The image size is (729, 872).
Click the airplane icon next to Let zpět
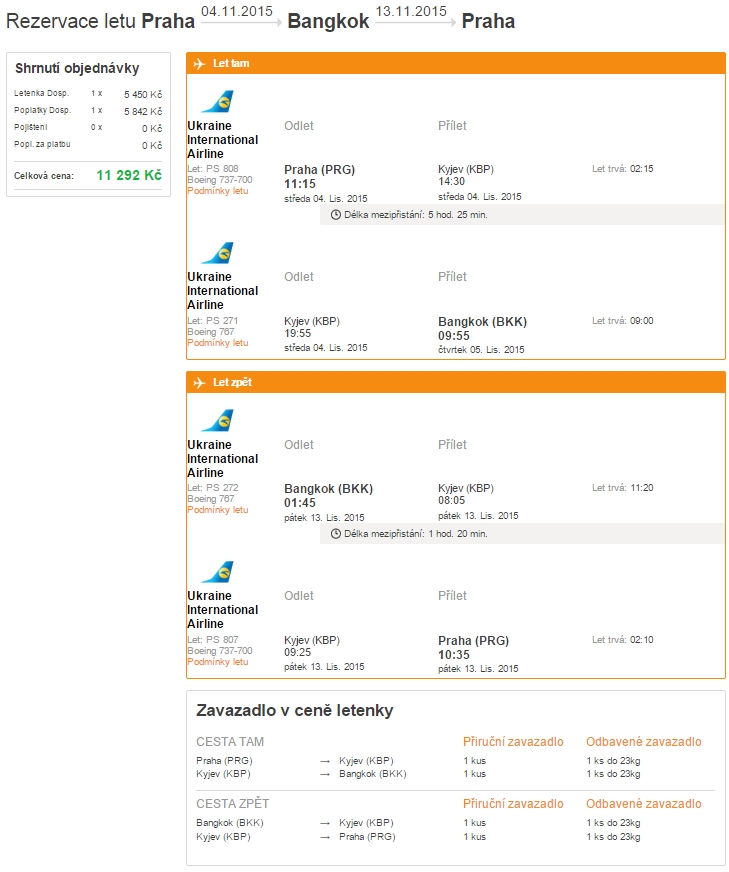(199, 383)
